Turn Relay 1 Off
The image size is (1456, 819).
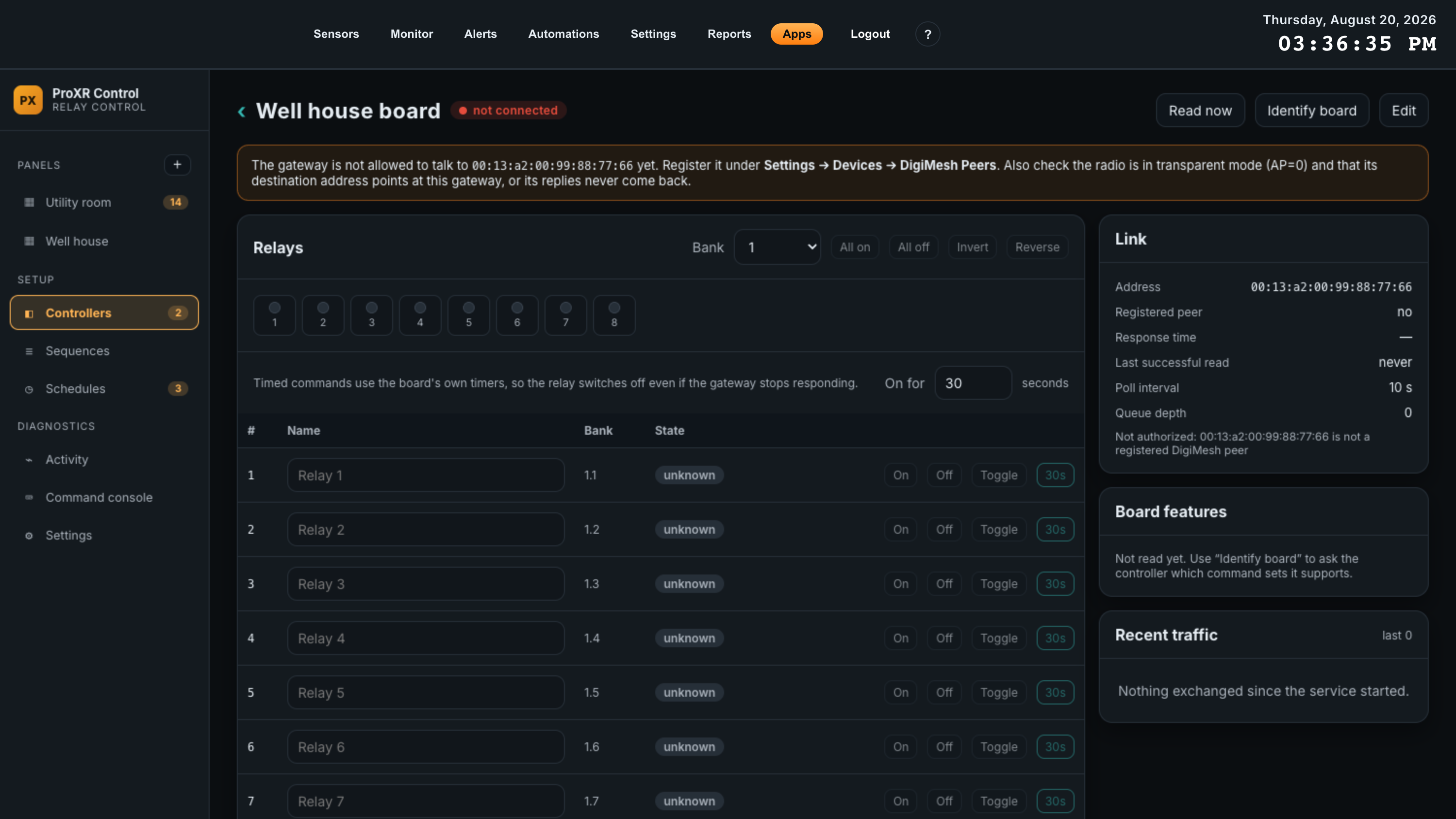coord(944,475)
